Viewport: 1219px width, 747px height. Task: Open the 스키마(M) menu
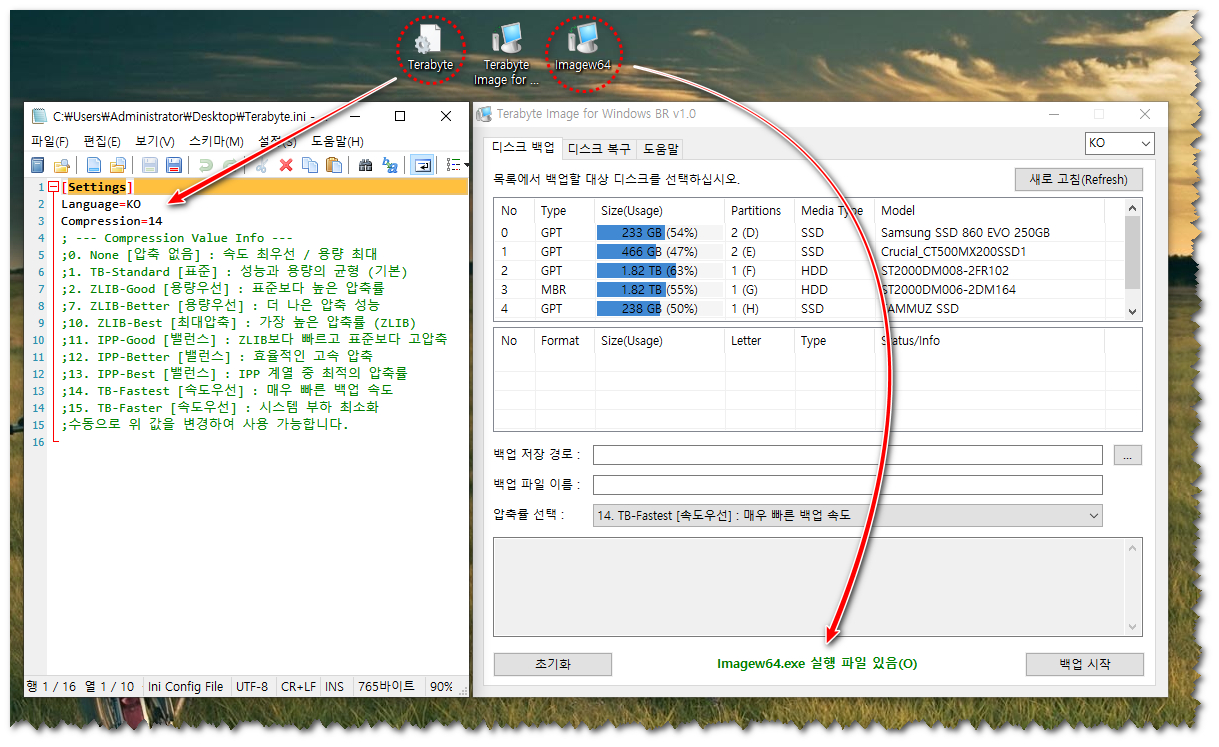pyautogui.click(x=216, y=142)
